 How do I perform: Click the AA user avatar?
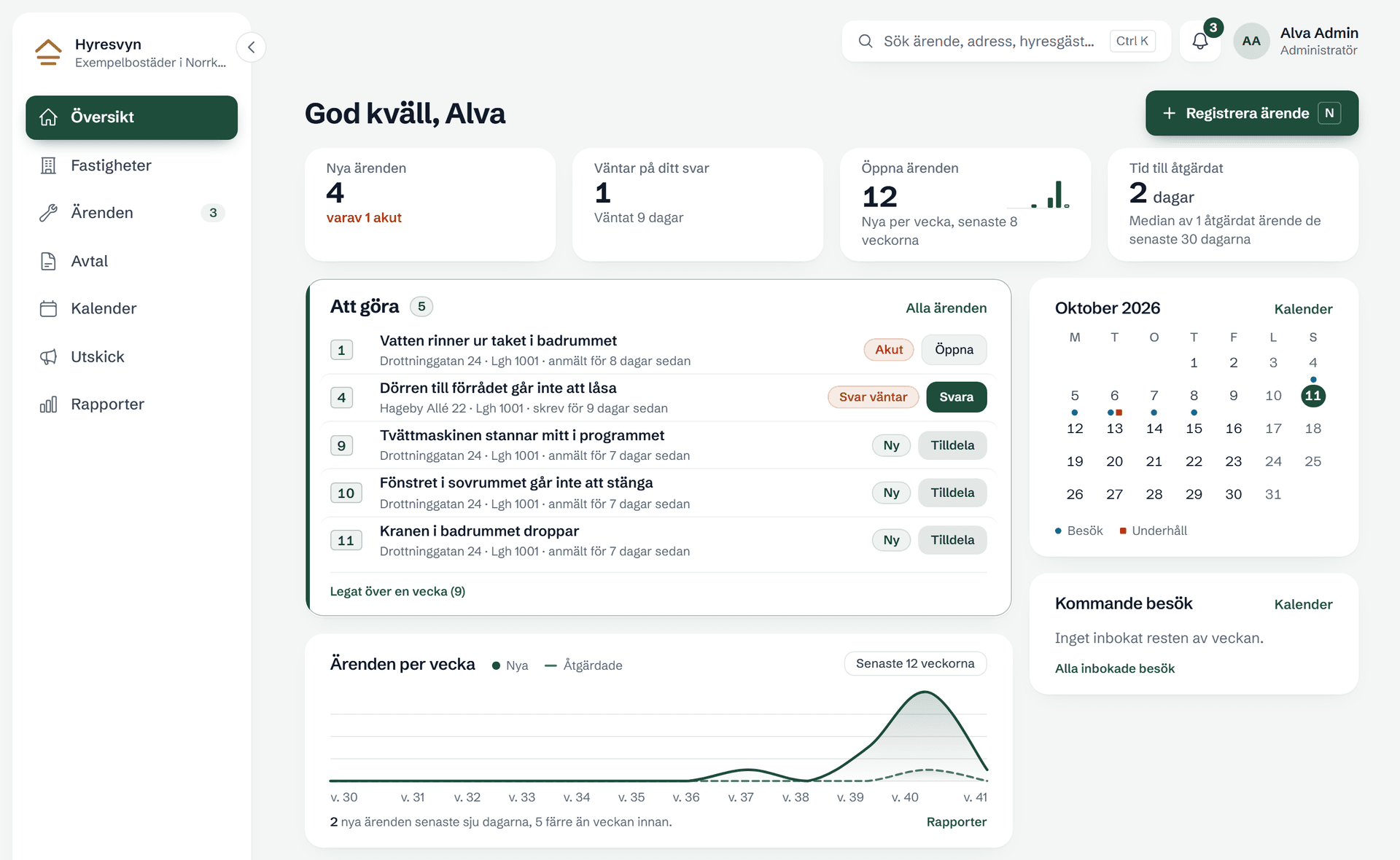coord(1251,41)
